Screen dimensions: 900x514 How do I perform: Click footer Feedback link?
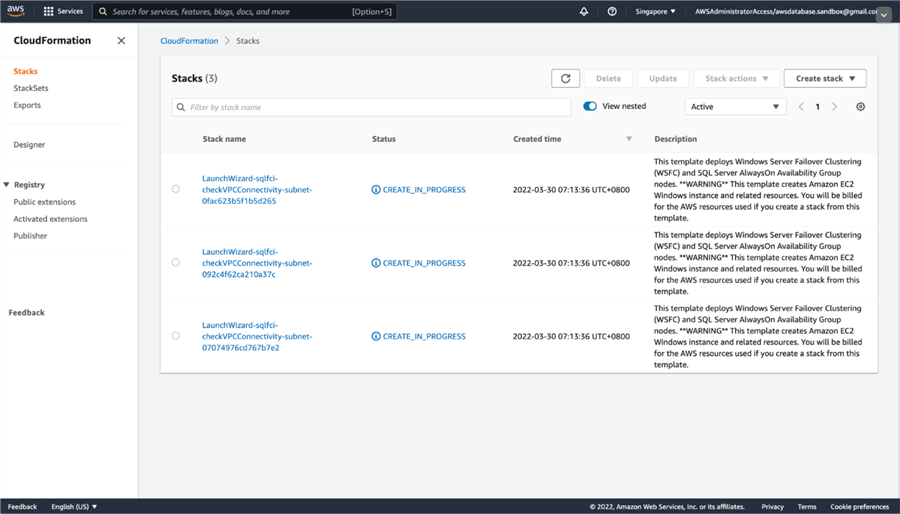click(22, 507)
